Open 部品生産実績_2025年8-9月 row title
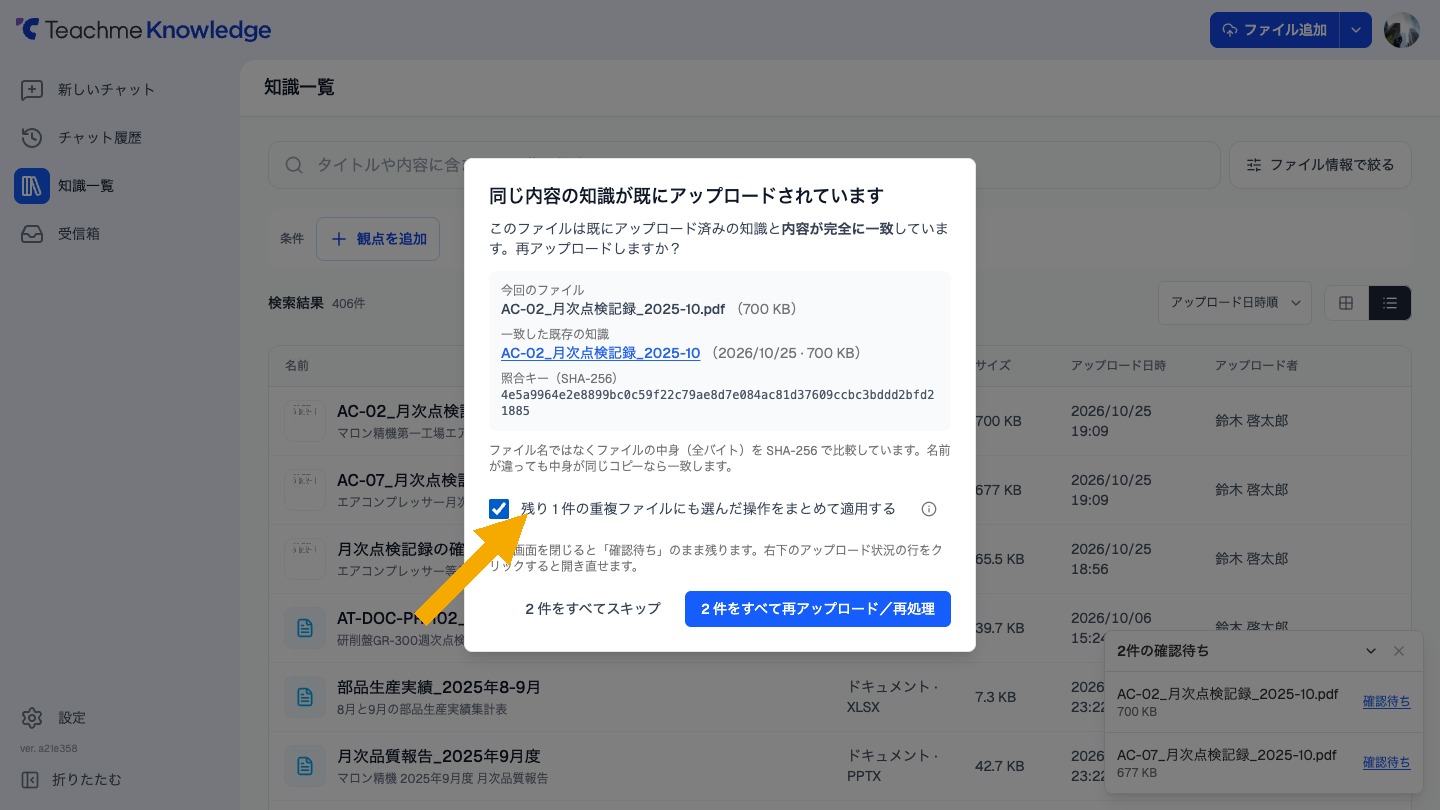 (439, 687)
